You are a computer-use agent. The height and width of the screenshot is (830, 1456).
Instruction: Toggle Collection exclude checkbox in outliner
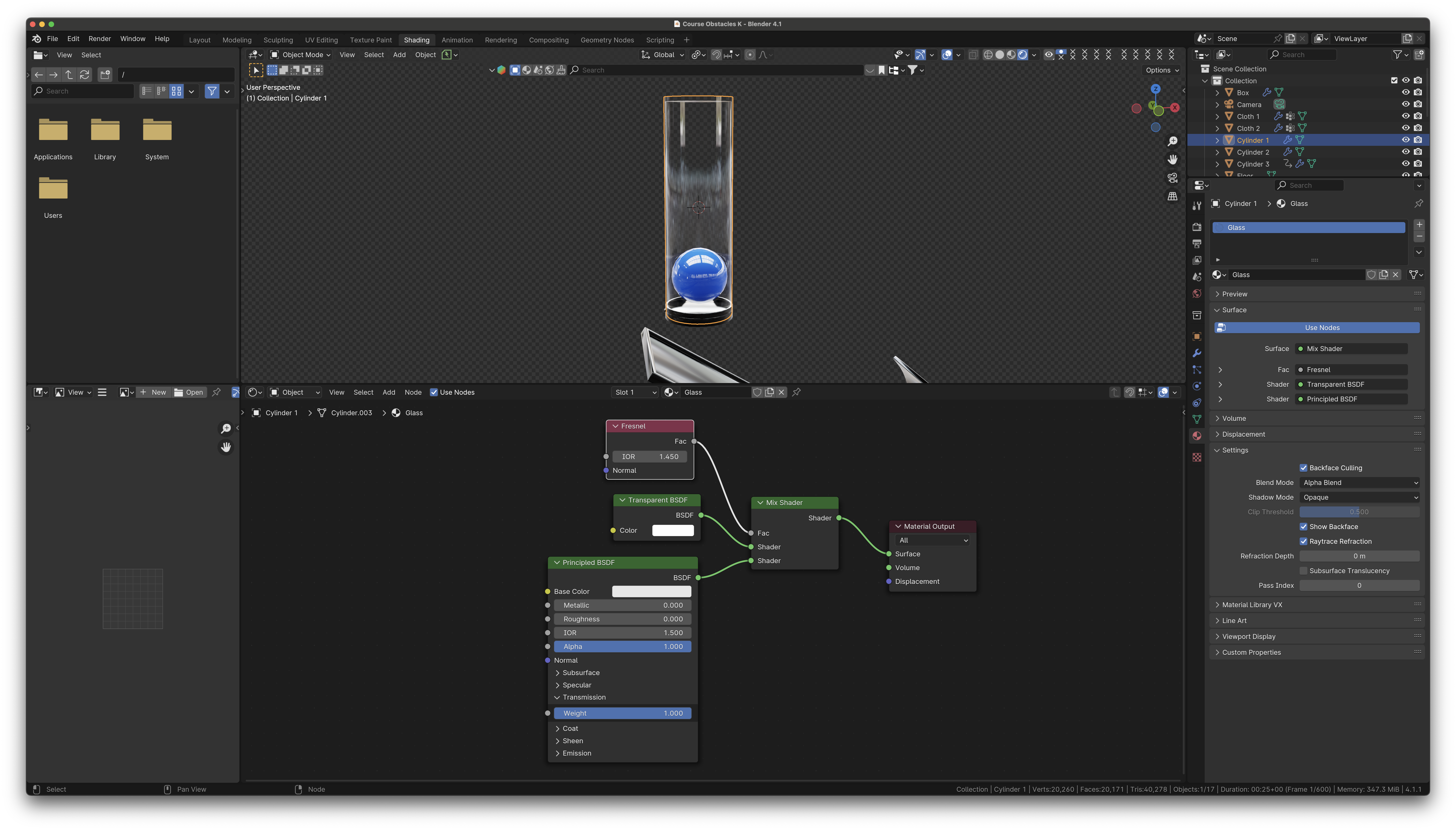[1394, 80]
